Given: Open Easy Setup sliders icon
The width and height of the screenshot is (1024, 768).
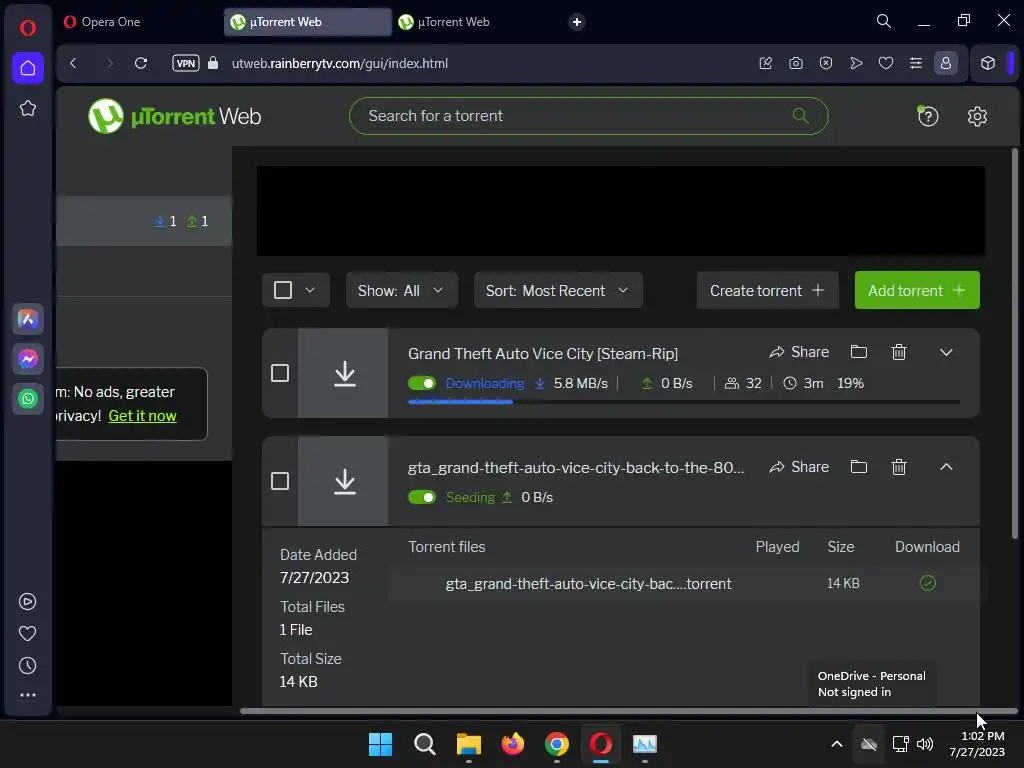Looking at the screenshot, I should [916, 63].
